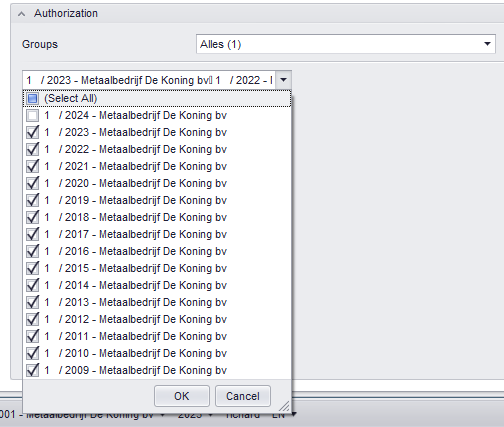The height and width of the screenshot is (427, 504).
Task: Toggle the (Select All) checkbox
Action: (32, 98)
